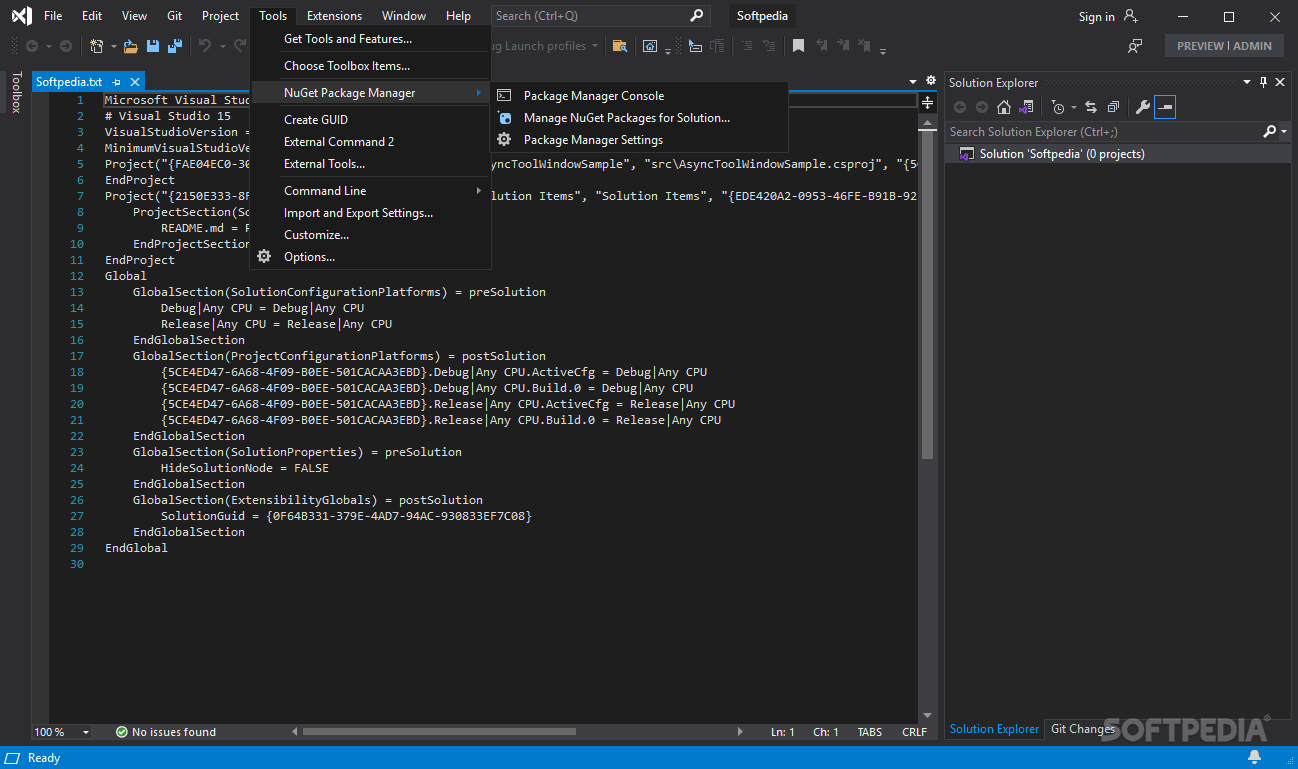
Task: Click the Navigate Backward toolbar arrow
Action: tap(32, 46)
